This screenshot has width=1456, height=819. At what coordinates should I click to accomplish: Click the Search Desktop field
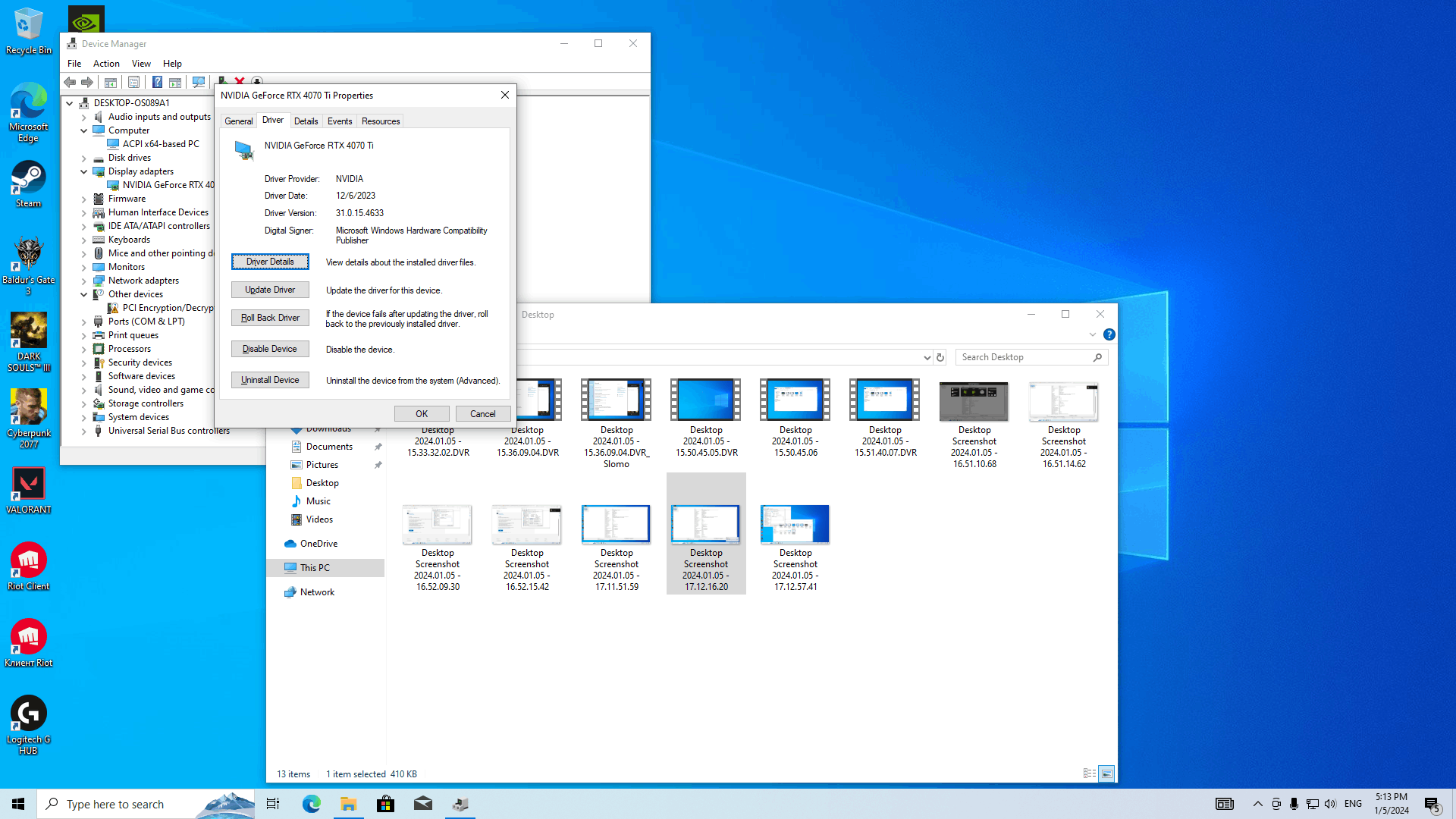[x=1024, y=357]
